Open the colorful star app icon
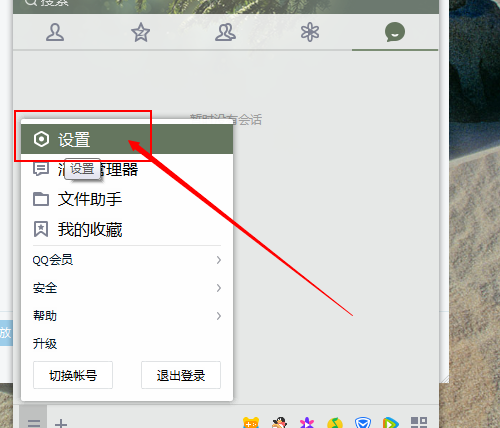 307,423
